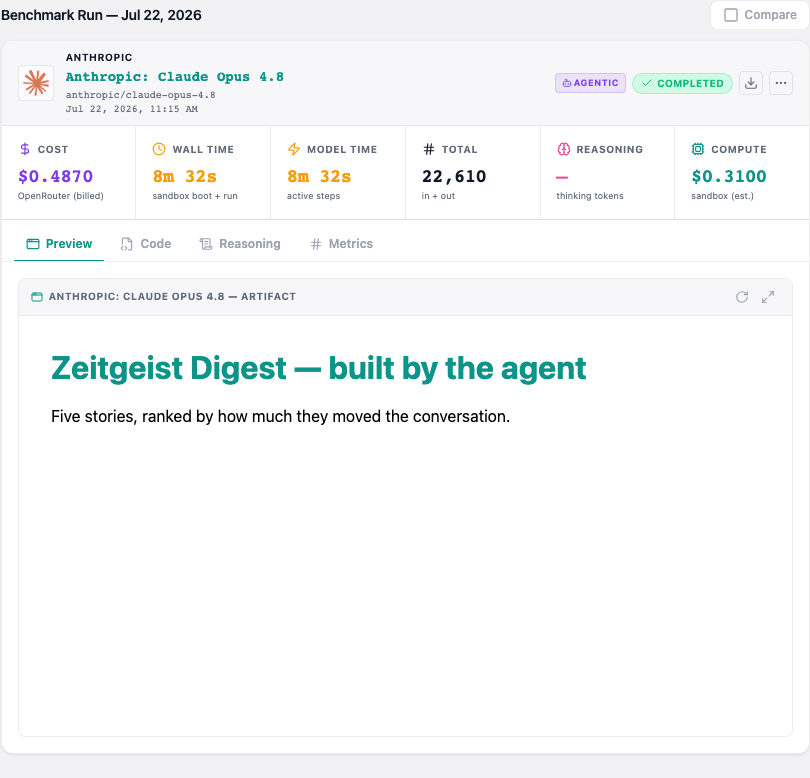Click the artifact window icon in header
810x778 pixels.
[37, 297]
